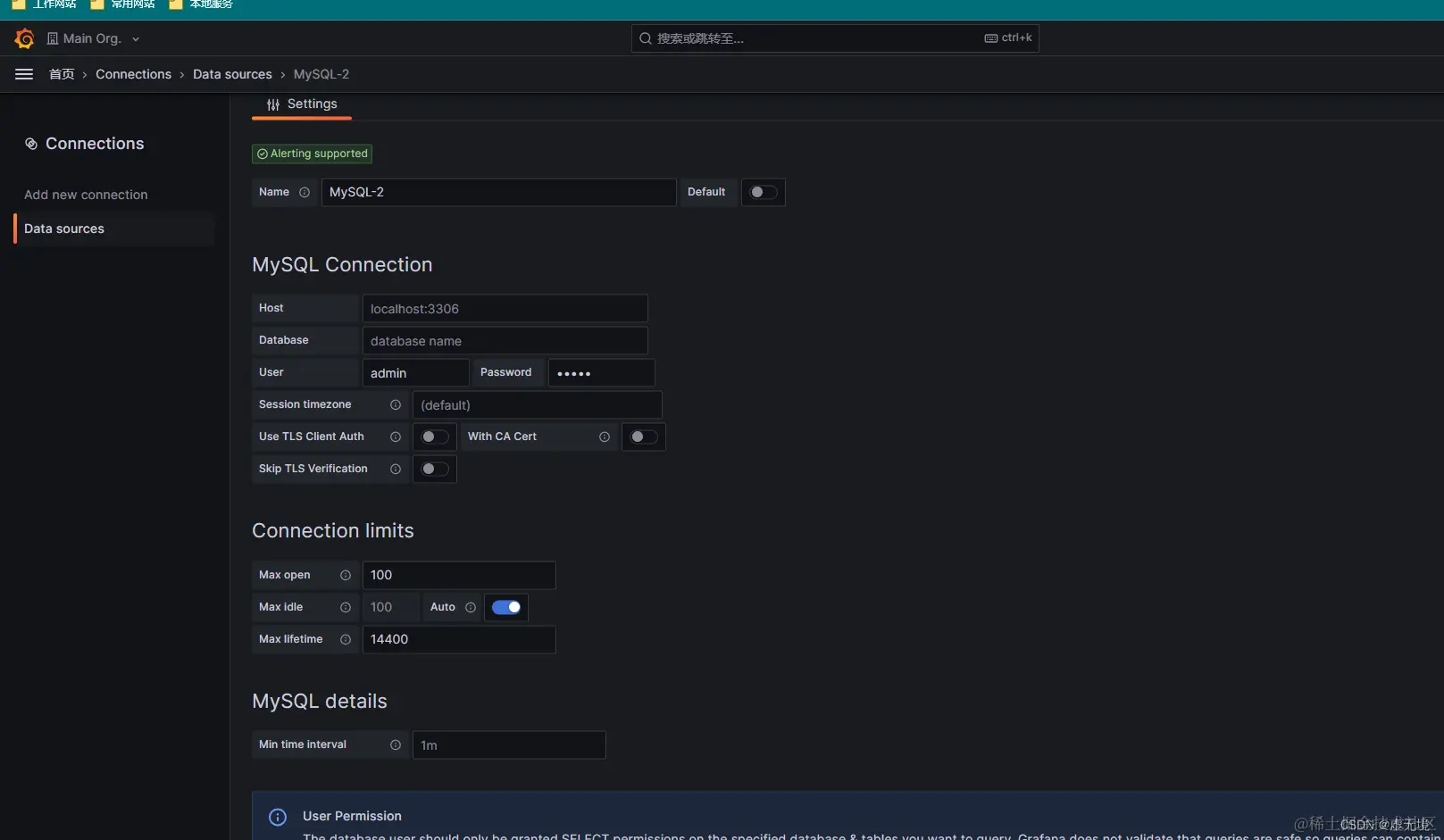Enable the With CA Cert switch
1444x840 pixels.
644,437
